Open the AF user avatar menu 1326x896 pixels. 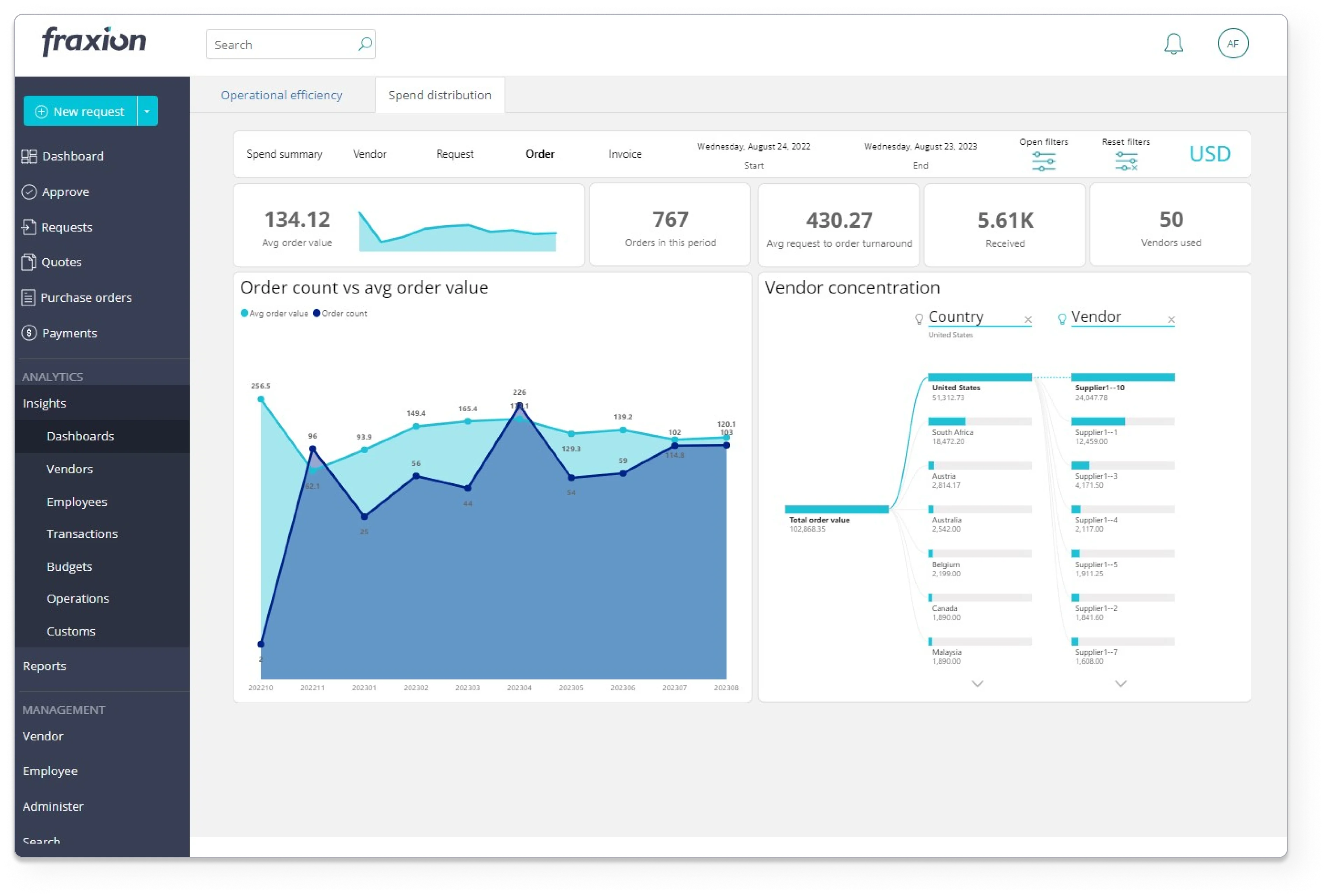pos(1233,43)
